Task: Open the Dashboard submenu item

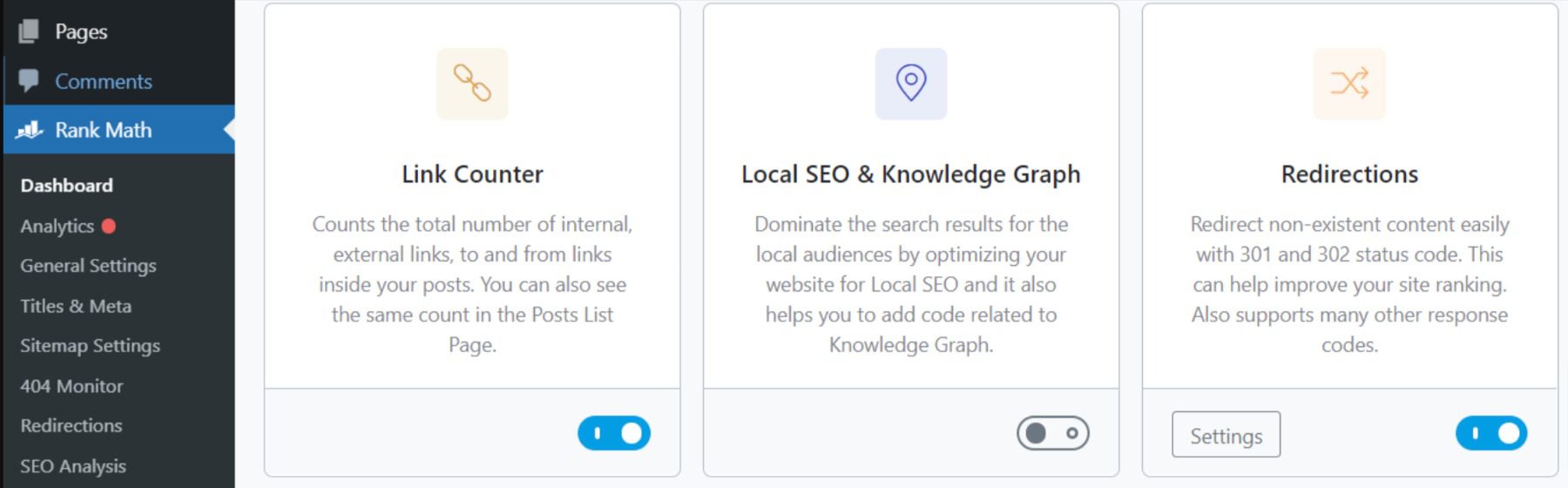Action: point(67,186)
